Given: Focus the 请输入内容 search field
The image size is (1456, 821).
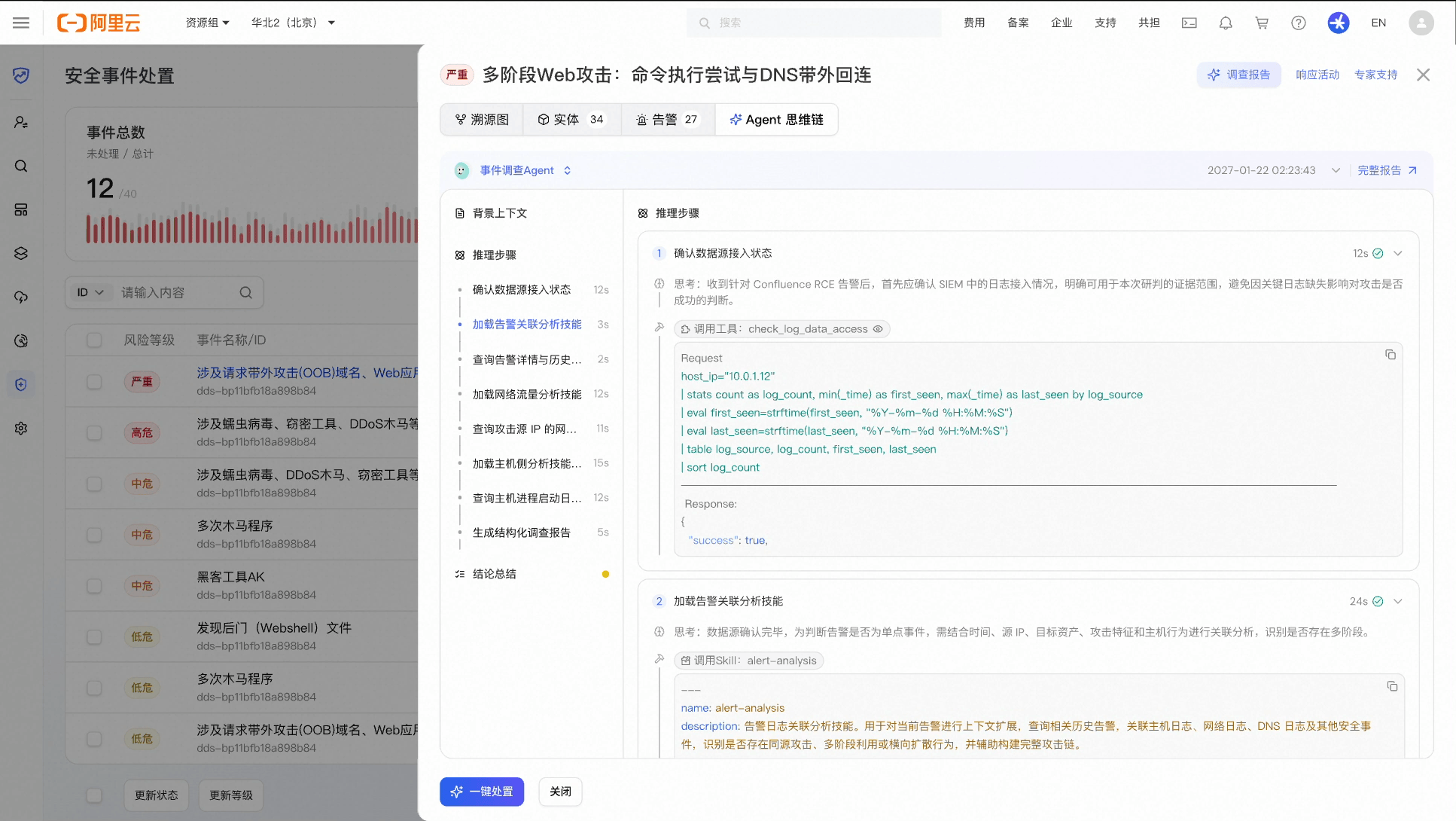Looking at the screenshot, I should click(175, 292).
